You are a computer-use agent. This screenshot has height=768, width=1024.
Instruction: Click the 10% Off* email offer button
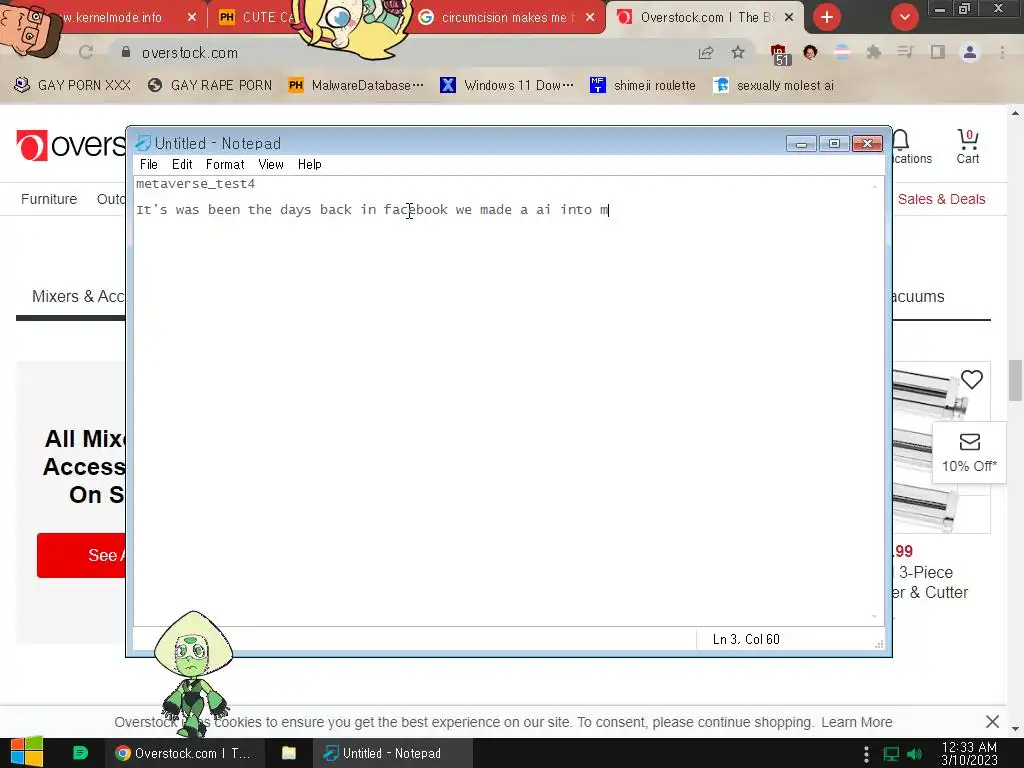[969, 453]
